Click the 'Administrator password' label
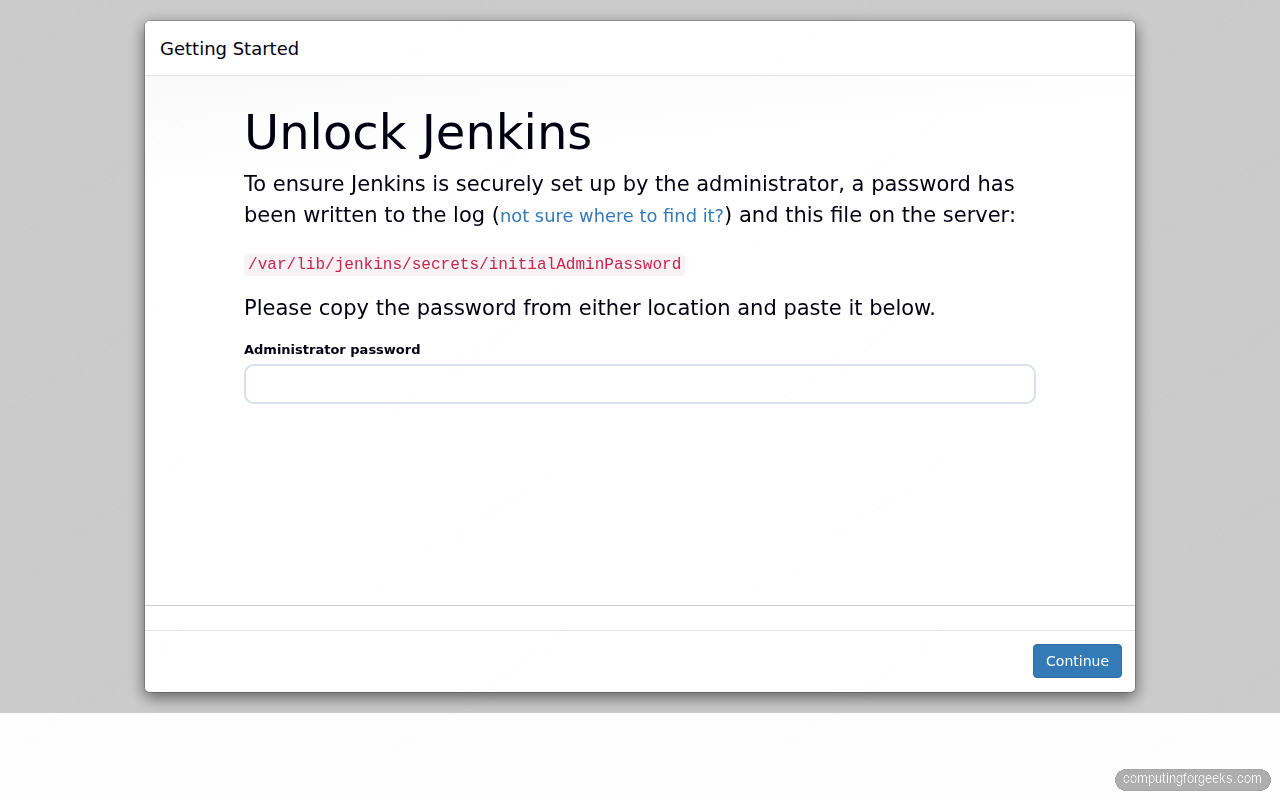 [x=332, y=349]
